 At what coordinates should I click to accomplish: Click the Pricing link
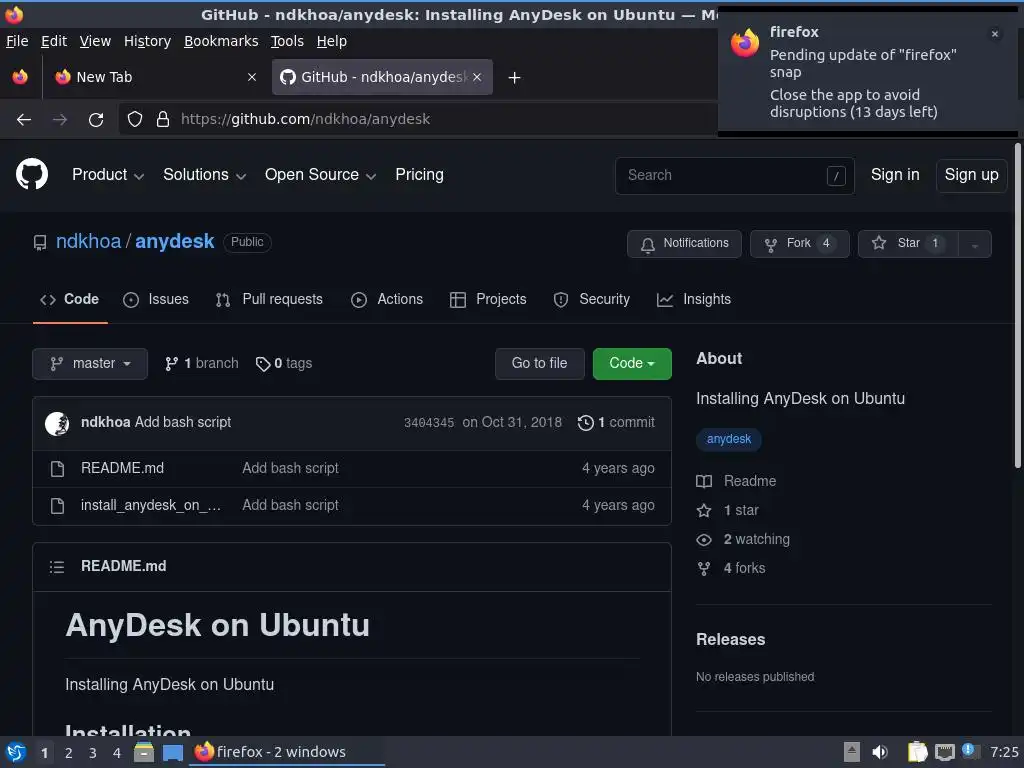tap(419, 174)
